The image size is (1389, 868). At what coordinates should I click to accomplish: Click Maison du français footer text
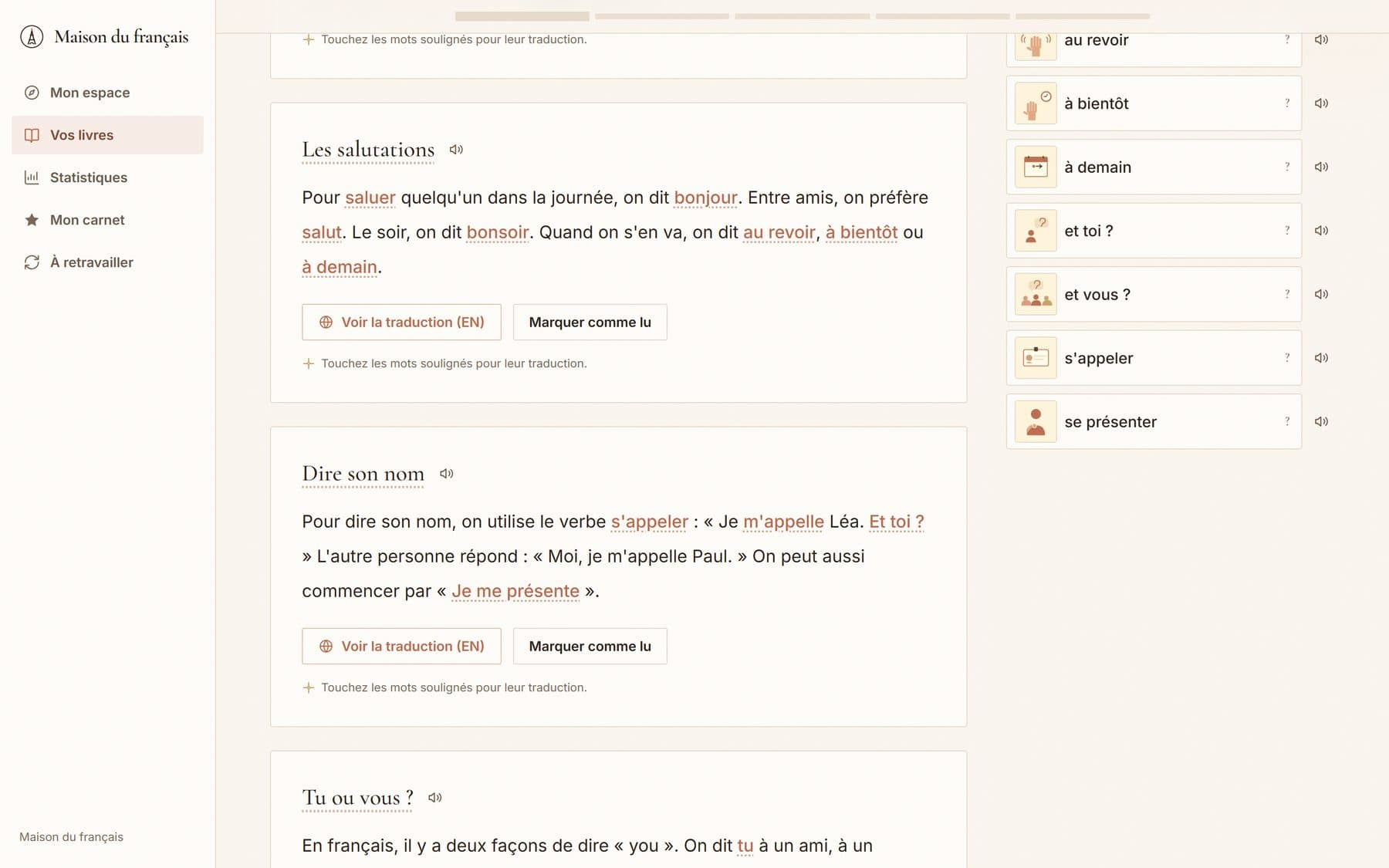point(71,837)
